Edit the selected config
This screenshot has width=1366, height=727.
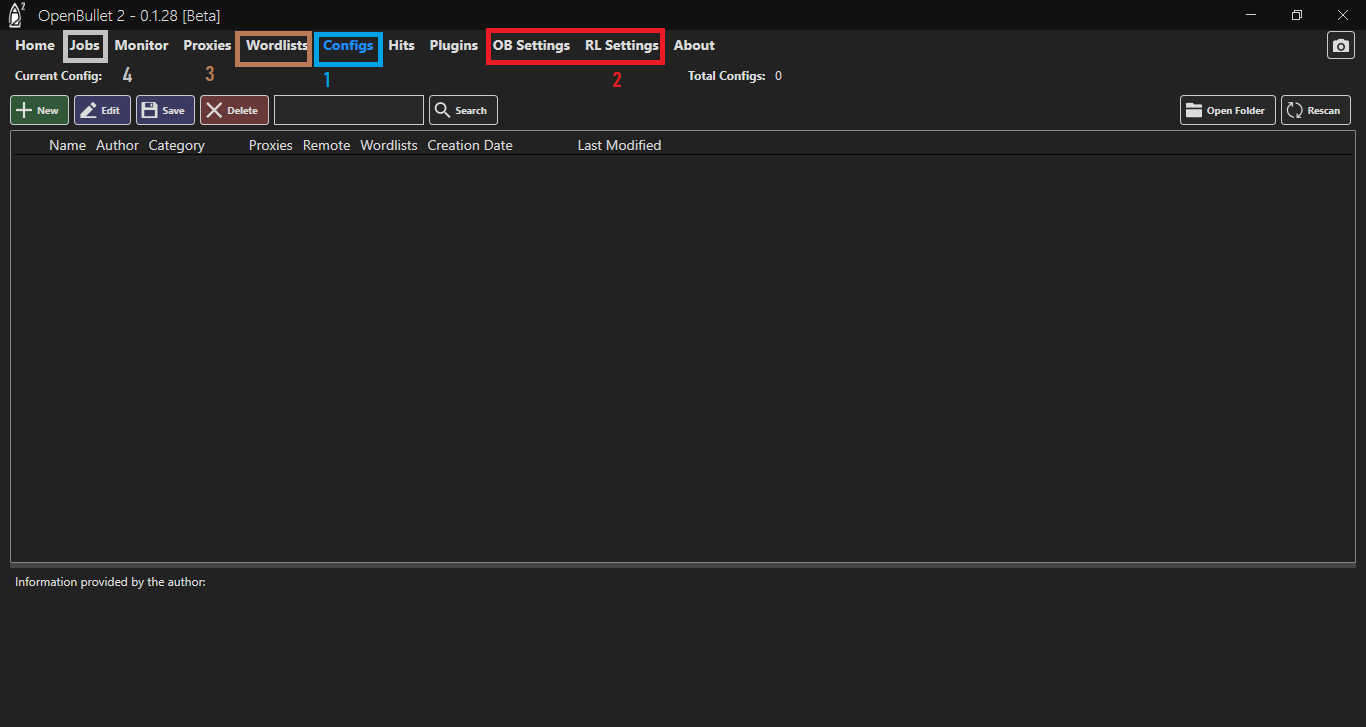click(x=102, y=110)
